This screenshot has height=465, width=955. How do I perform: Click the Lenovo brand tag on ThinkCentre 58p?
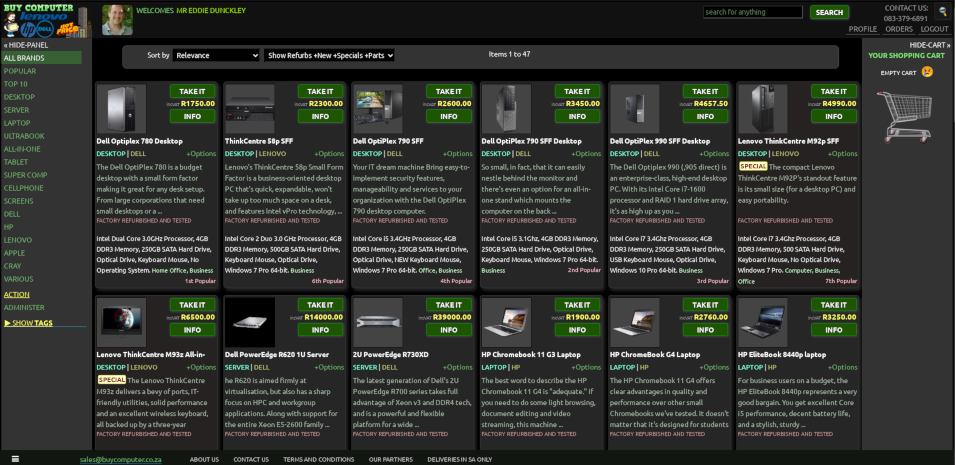tap(273, 154)
